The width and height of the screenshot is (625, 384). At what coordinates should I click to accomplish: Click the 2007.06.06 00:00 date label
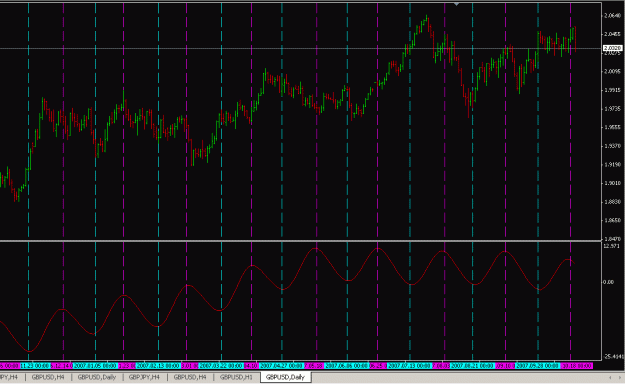[x=347, y=366]
